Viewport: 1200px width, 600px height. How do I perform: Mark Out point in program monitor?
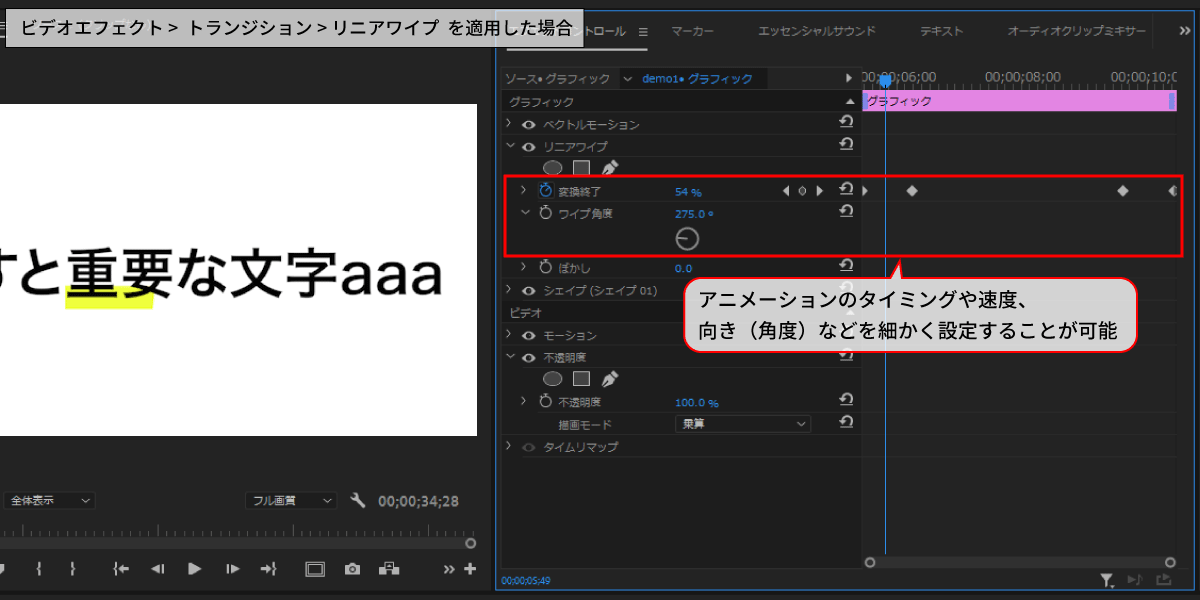point(72,569)
